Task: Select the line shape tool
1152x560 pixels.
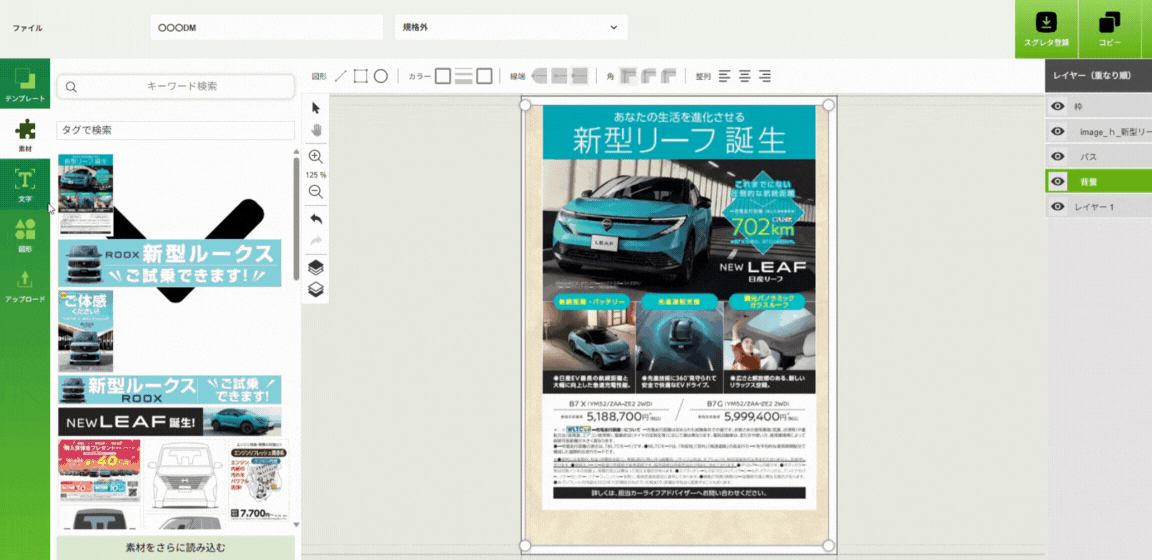Action: [x=341, y=76]
